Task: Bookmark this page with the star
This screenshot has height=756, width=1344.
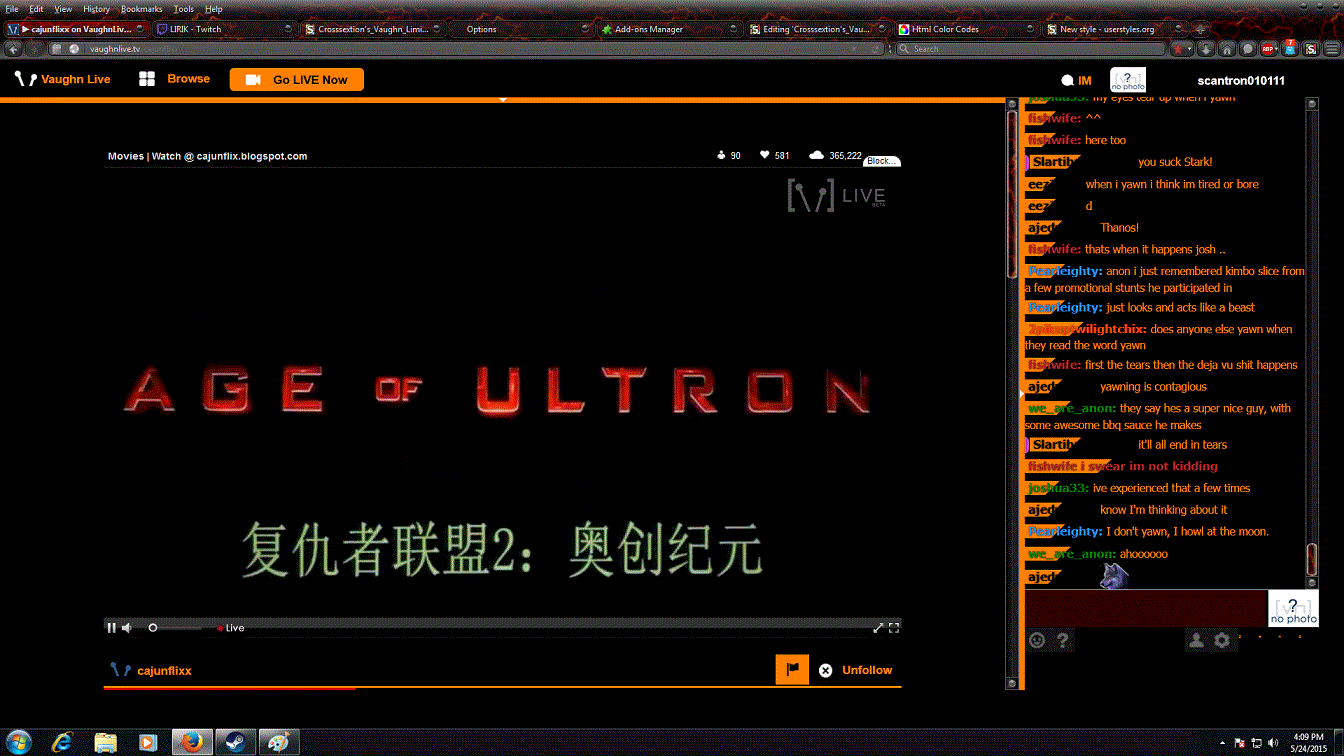Action: click(1177, 49)
